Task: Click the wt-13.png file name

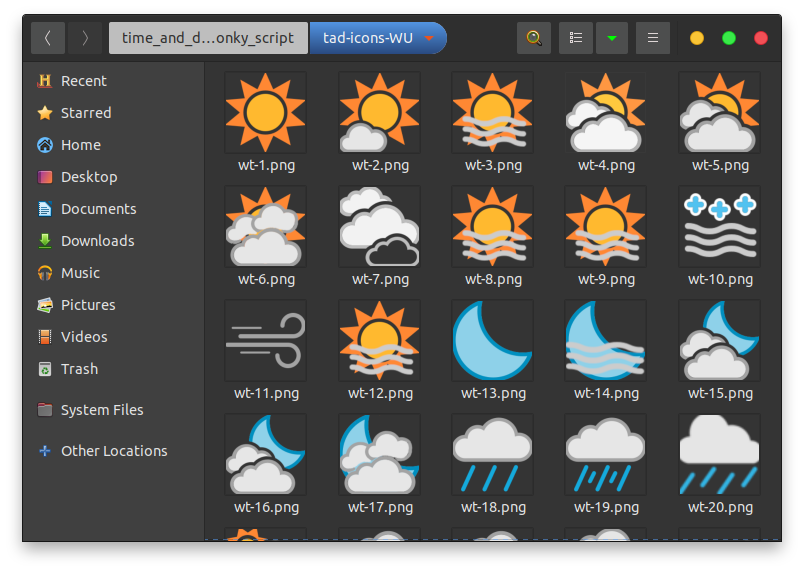Action: click(x=493, y=394)
